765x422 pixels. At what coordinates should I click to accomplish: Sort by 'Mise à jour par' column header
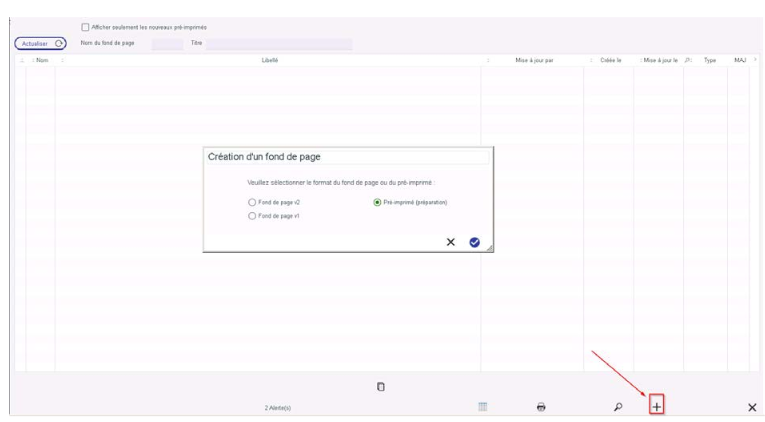534,61
